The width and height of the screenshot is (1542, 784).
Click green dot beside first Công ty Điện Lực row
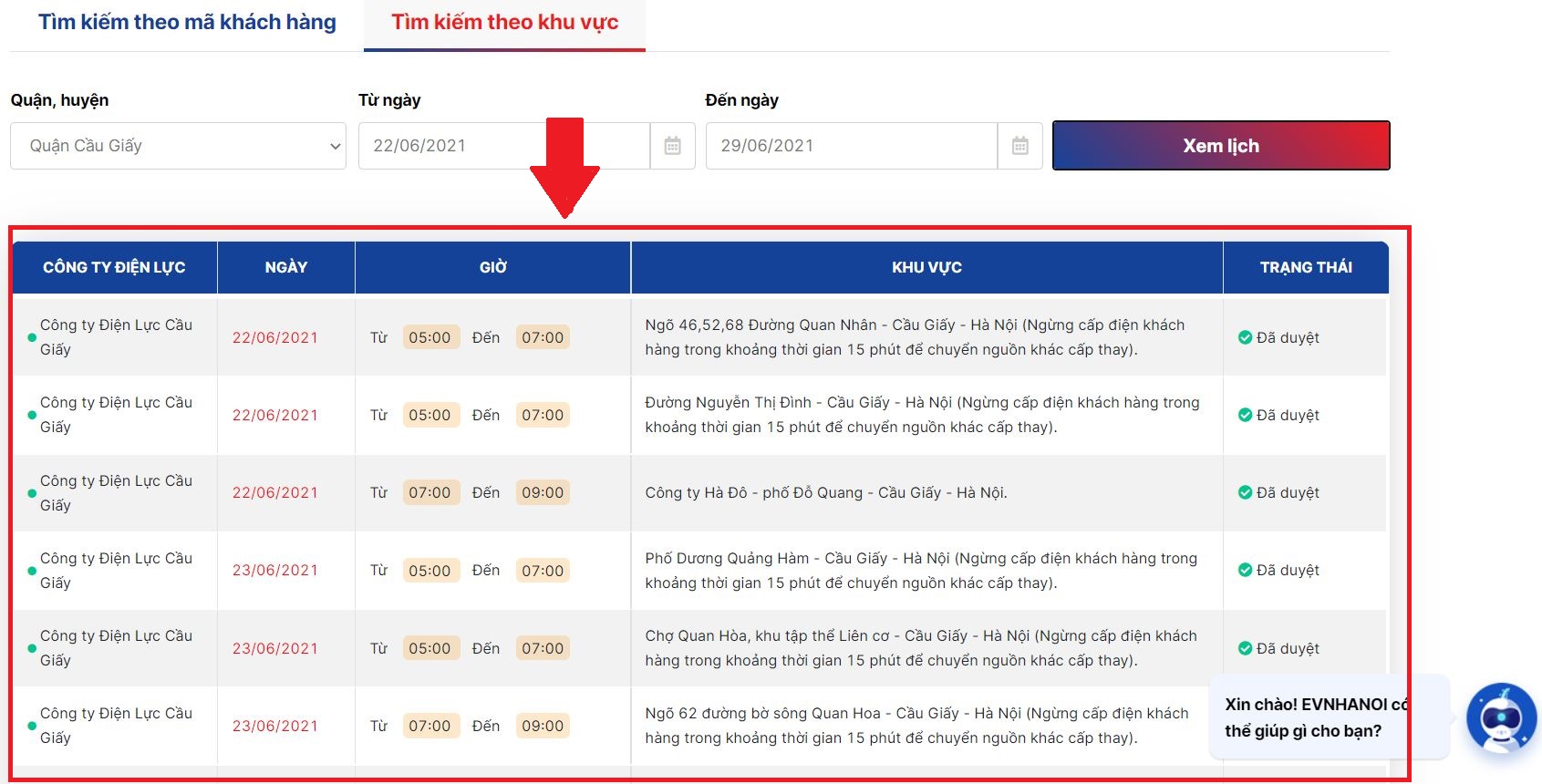32,337
